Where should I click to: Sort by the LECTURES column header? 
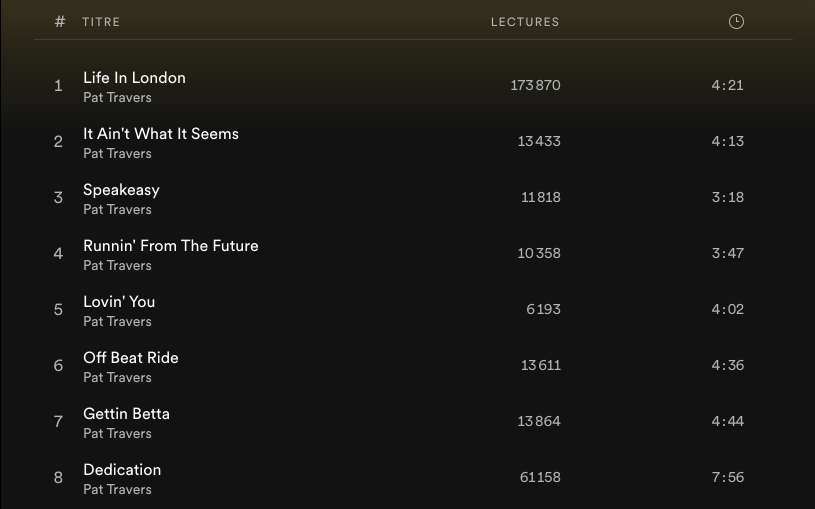pyautogui.click(x=525, y=22)
